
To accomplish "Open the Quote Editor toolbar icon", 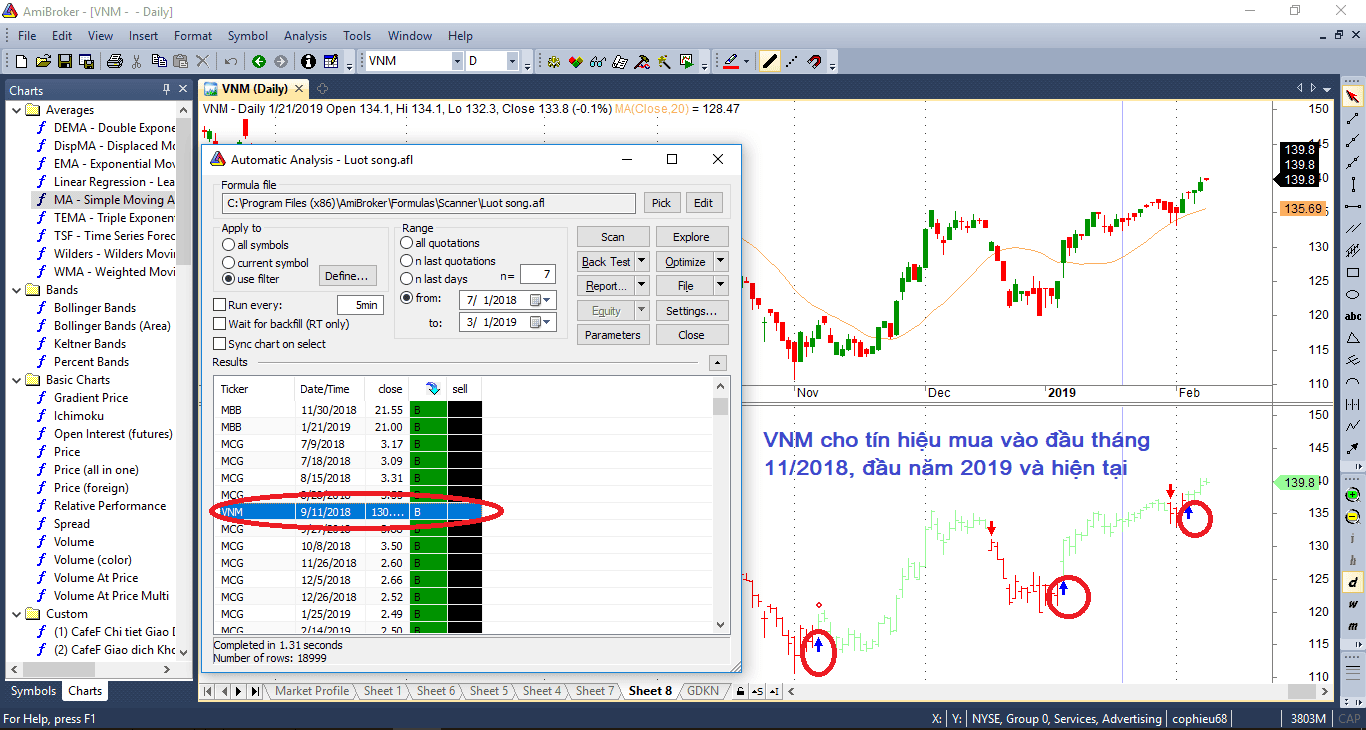I will tap(331, 61).
